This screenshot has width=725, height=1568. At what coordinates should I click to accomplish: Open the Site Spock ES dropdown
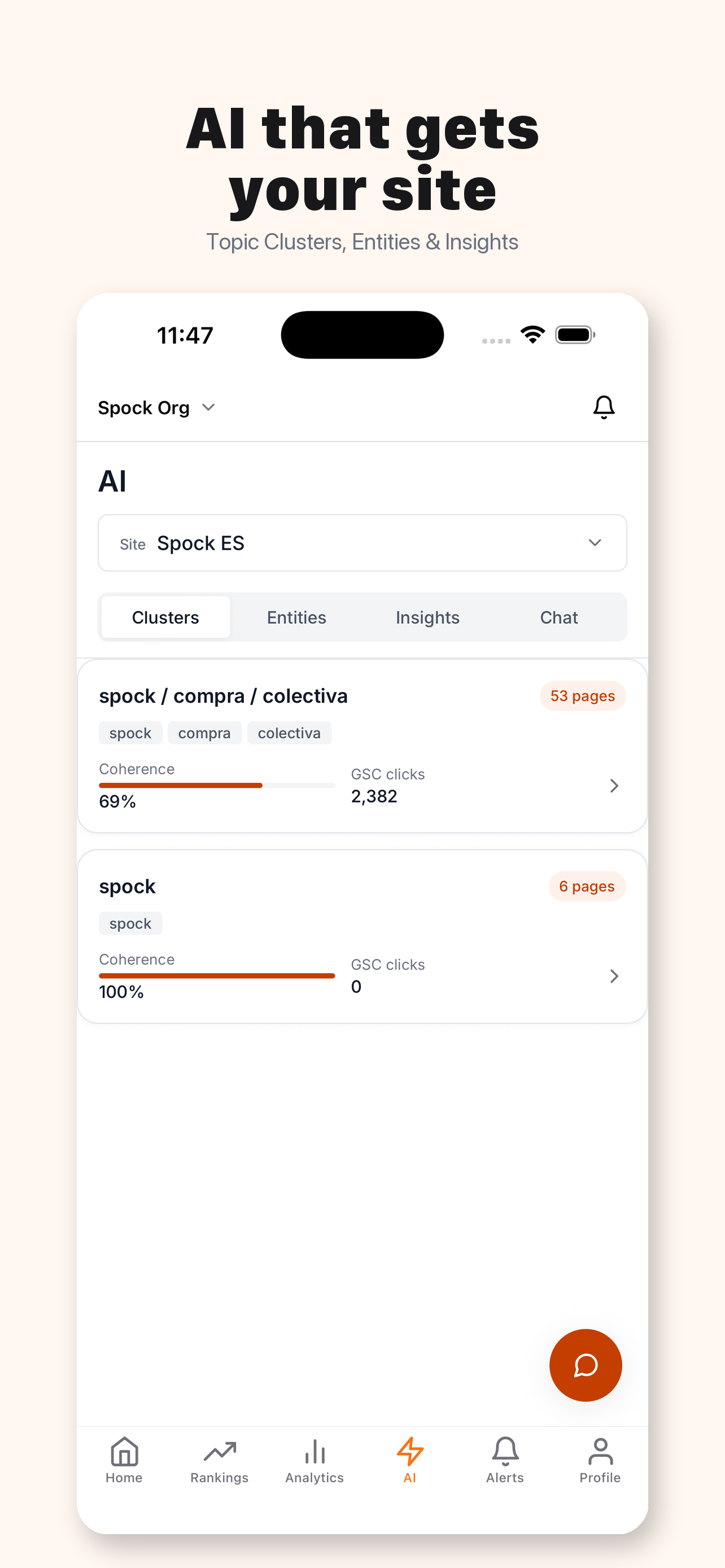tap(362, 542)
